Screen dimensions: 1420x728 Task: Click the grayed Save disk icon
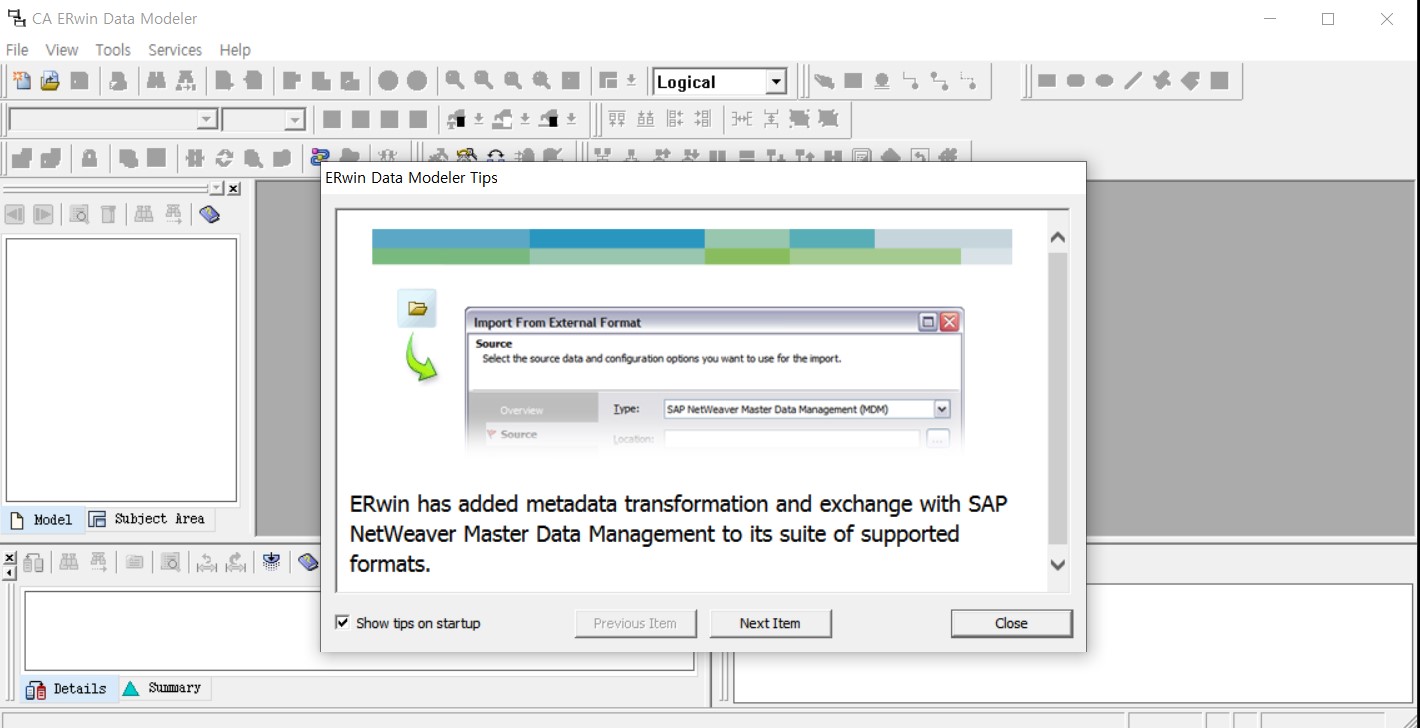point(79,81)
